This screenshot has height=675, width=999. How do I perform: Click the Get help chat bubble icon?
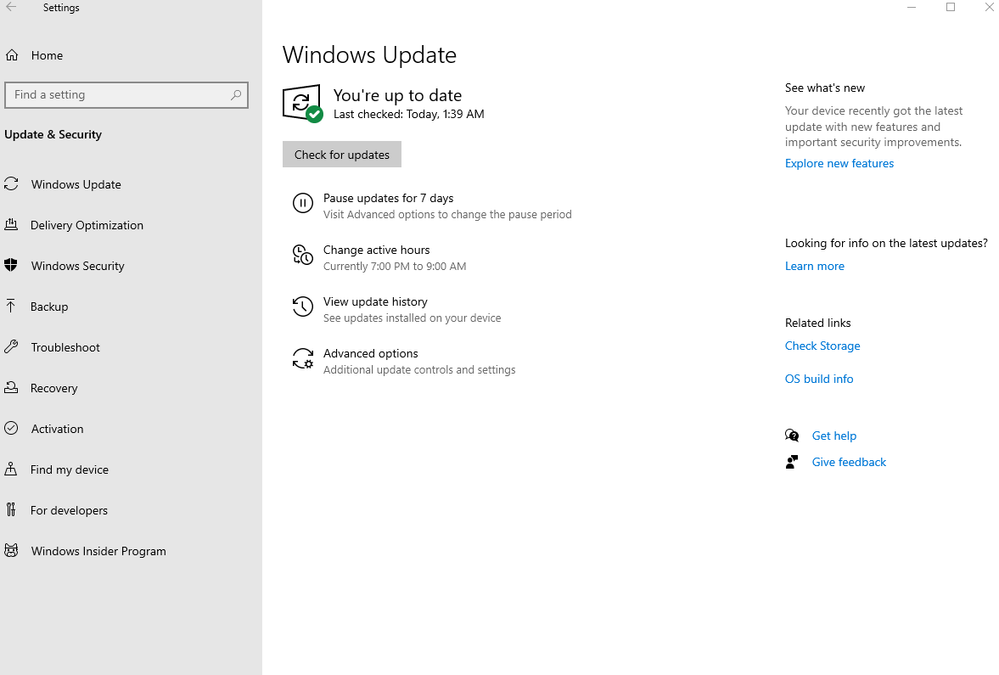(x=792, y=436)
